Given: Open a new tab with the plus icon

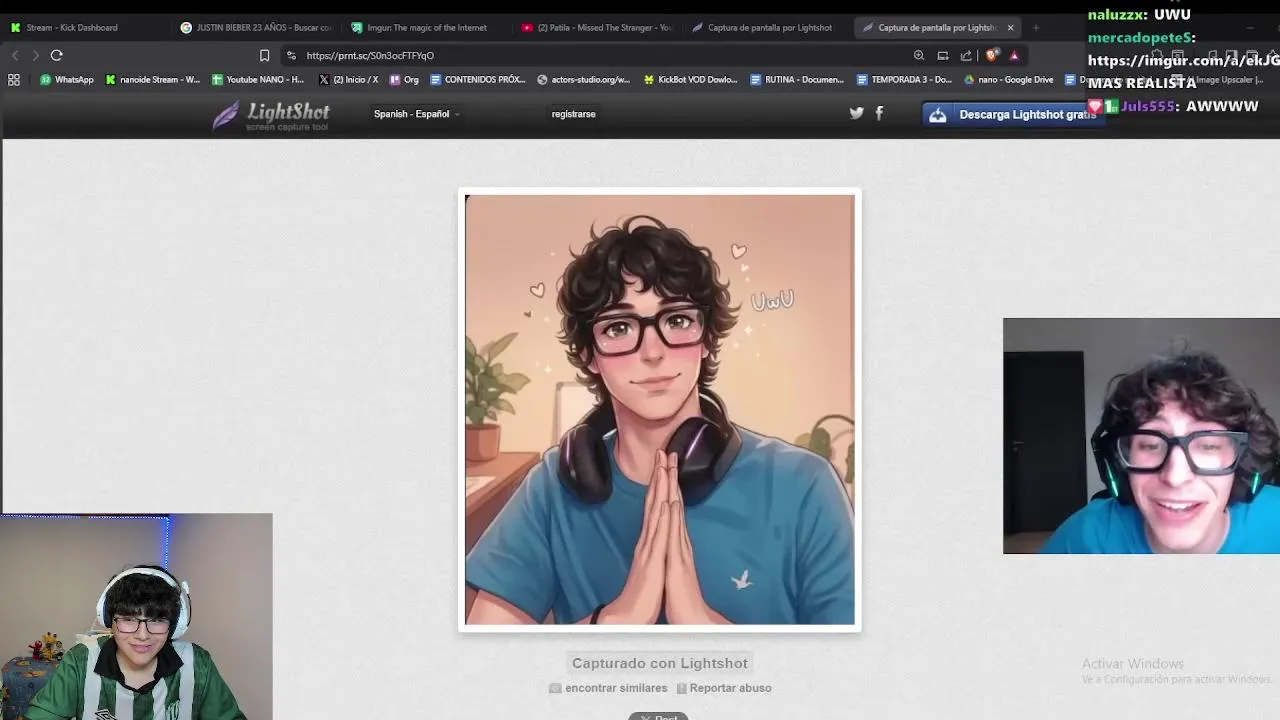Looking at the screenshot, I should [x=1036, y=27].
